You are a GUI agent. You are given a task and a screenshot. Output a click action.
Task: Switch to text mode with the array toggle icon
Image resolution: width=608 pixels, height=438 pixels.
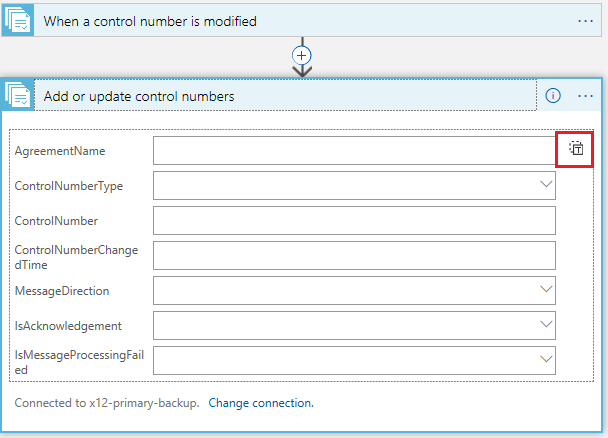click(576, 148)
